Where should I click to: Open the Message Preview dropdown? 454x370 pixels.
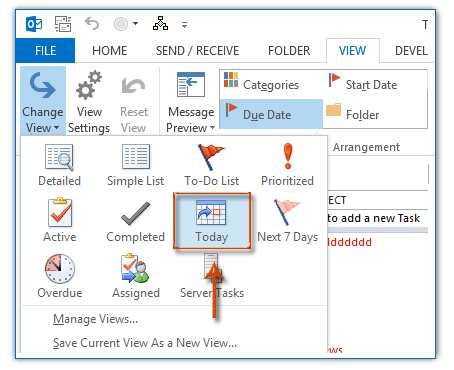[x=191, y=103]
